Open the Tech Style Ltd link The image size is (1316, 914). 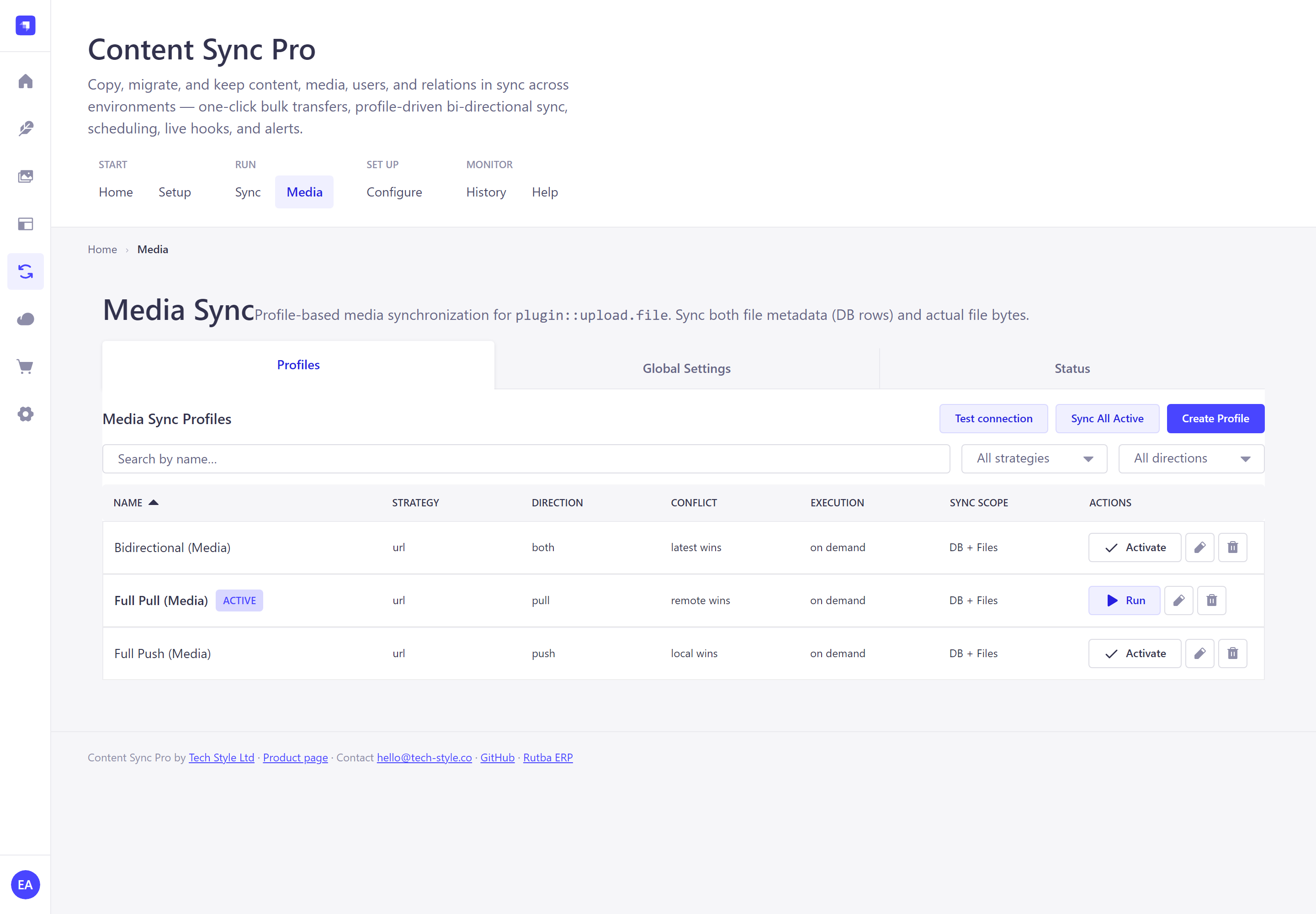coord(222,758)
